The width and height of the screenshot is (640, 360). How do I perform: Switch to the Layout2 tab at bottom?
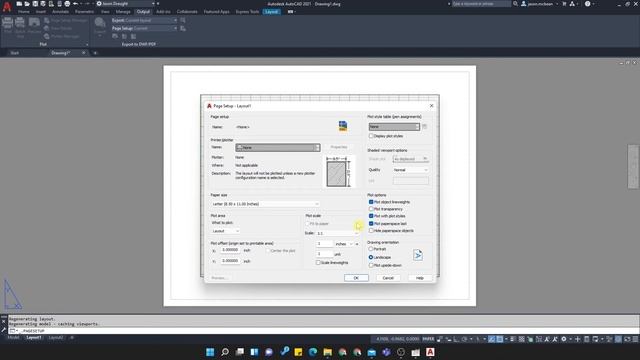56,338
